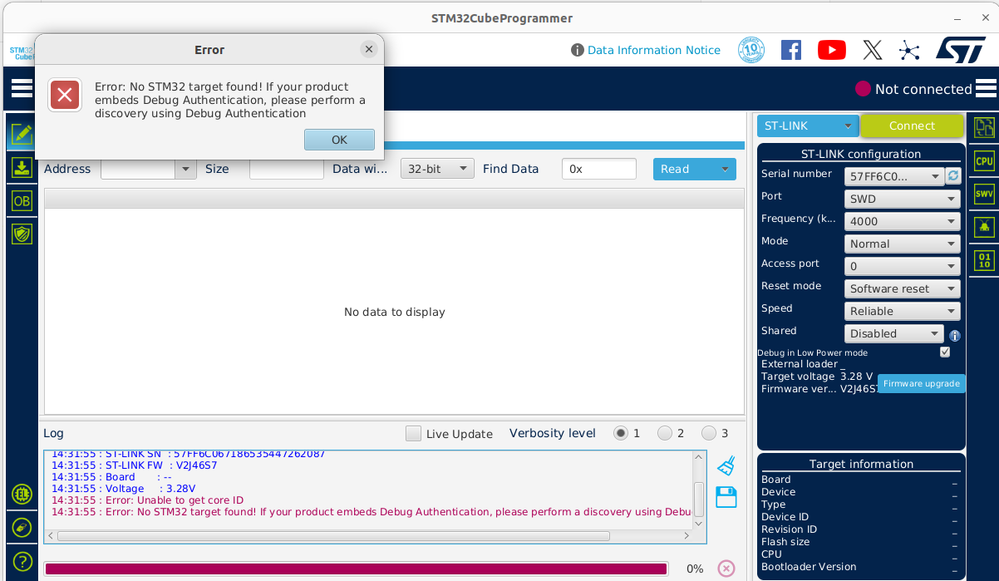Open the Serial number dropdown
This screenshot has width=999, height=581.
tap(894, 176)
